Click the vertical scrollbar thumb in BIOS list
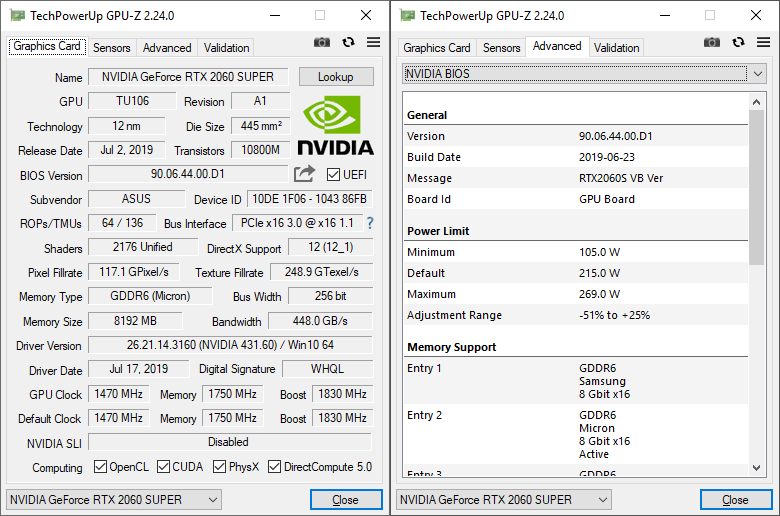 coord(757,188)
